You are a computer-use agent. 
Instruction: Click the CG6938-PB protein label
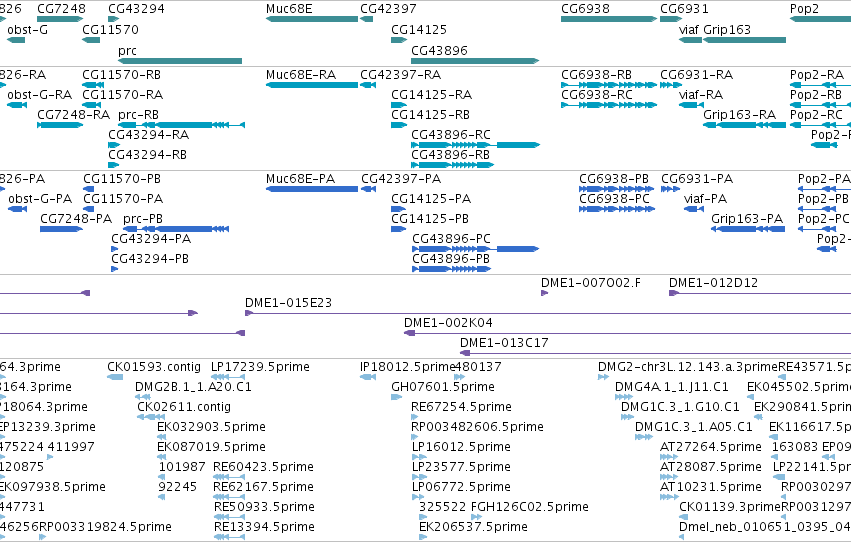pos(614,178)
